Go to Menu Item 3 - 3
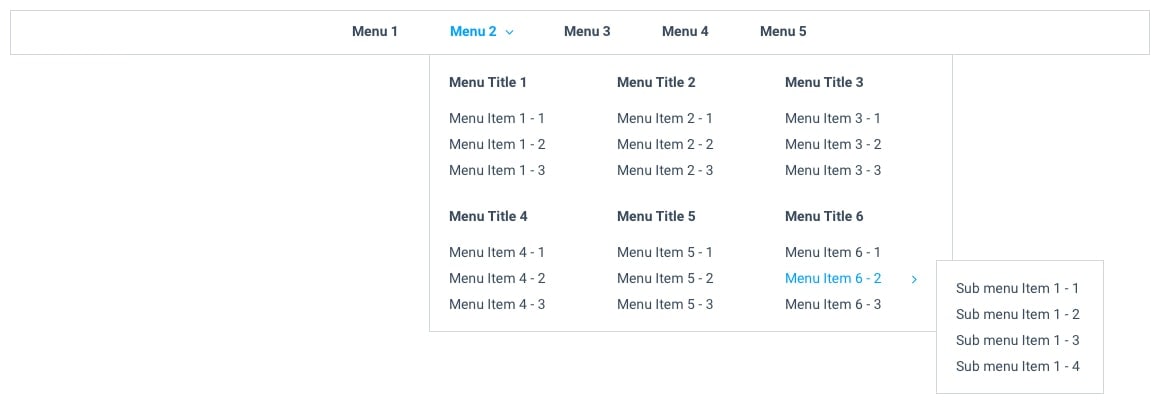Image resolution: width=1160 pixels, height=404 pixels. click(833, 170)
